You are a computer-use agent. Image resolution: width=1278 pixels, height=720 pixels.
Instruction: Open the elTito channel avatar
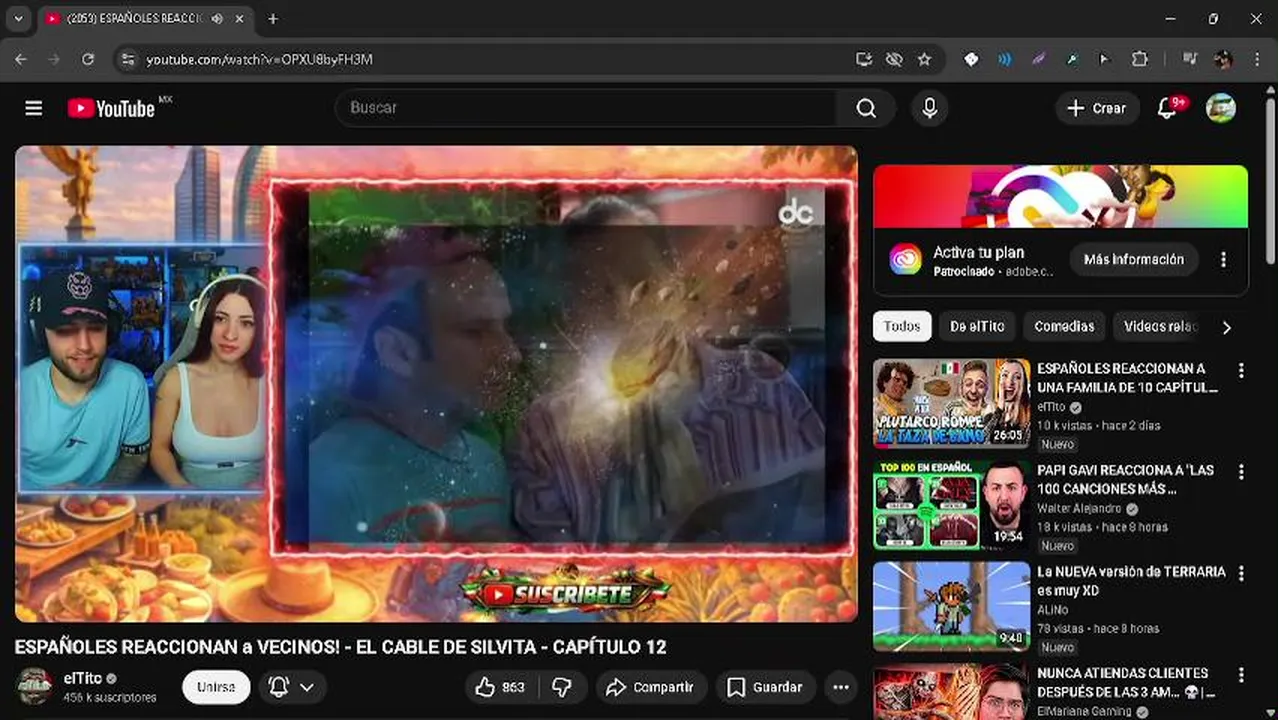pyautogui.click(x=33, y=687)
